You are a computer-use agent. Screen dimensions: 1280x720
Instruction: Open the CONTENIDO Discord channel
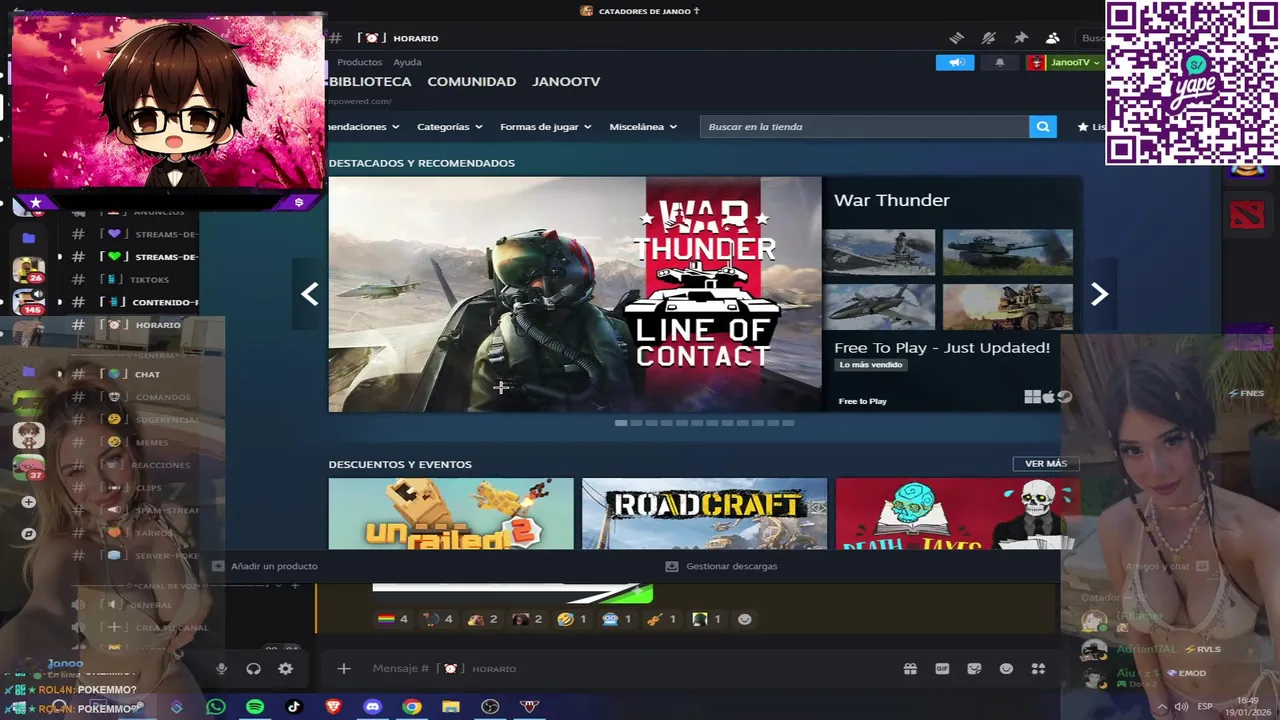pos(135,302)
